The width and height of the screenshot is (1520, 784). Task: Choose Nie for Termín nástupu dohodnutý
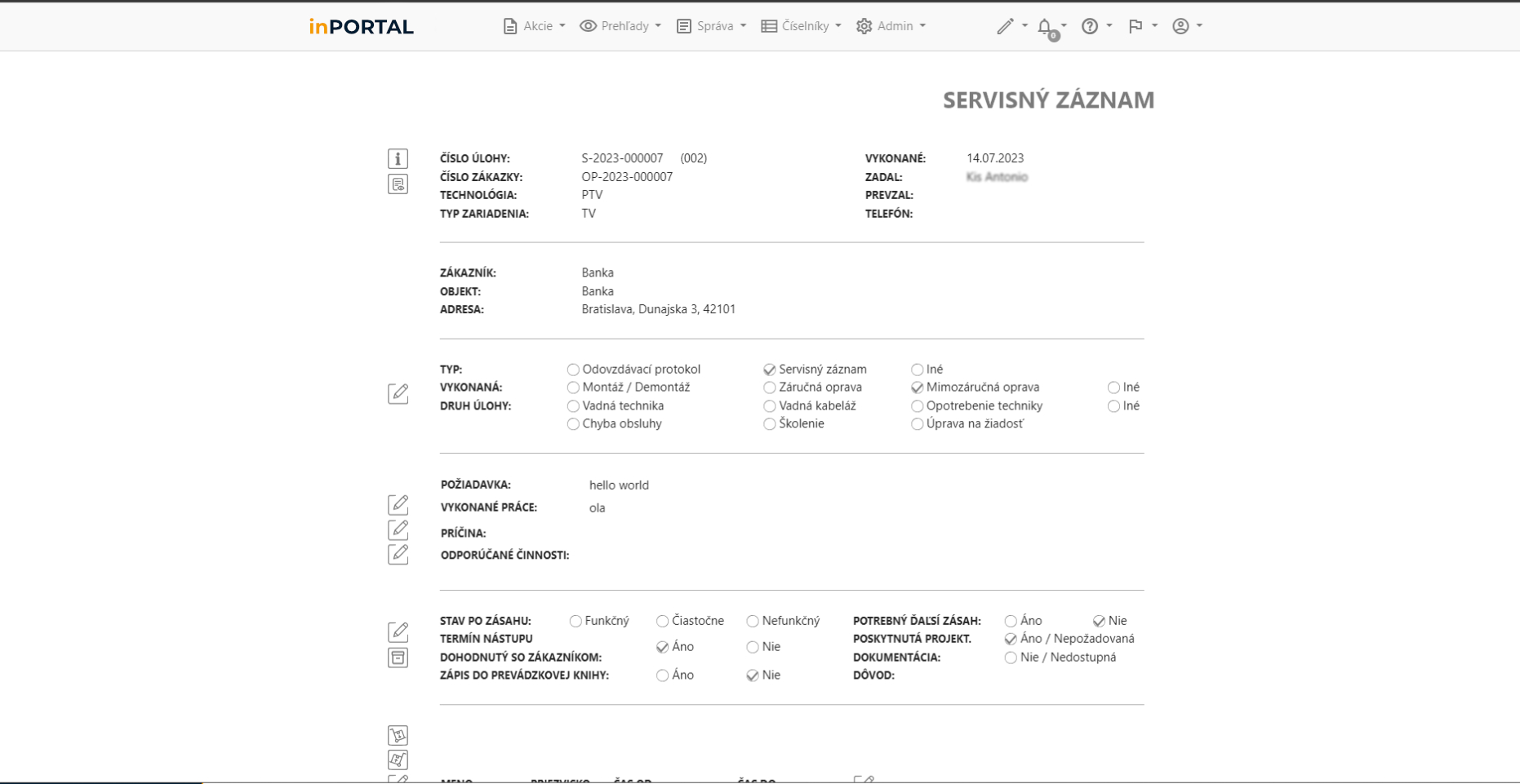(x=753, y=647)
